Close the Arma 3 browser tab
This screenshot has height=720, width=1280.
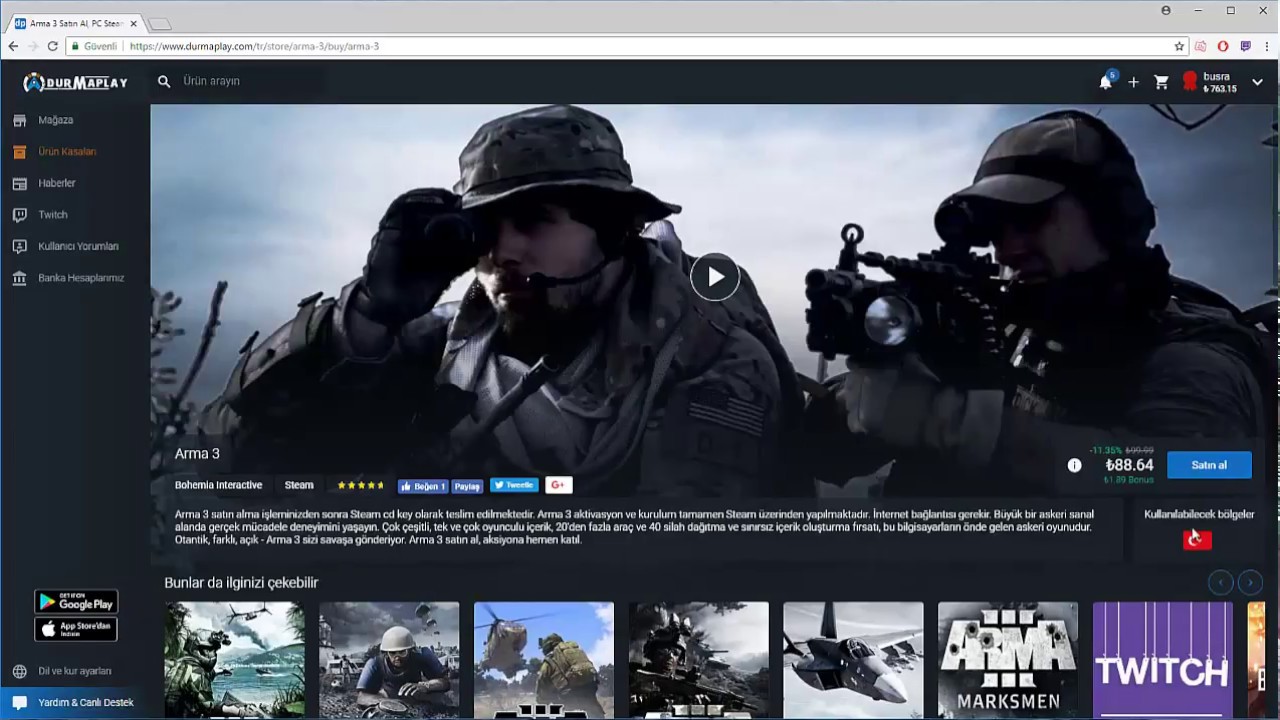click(x=133, y=23)
